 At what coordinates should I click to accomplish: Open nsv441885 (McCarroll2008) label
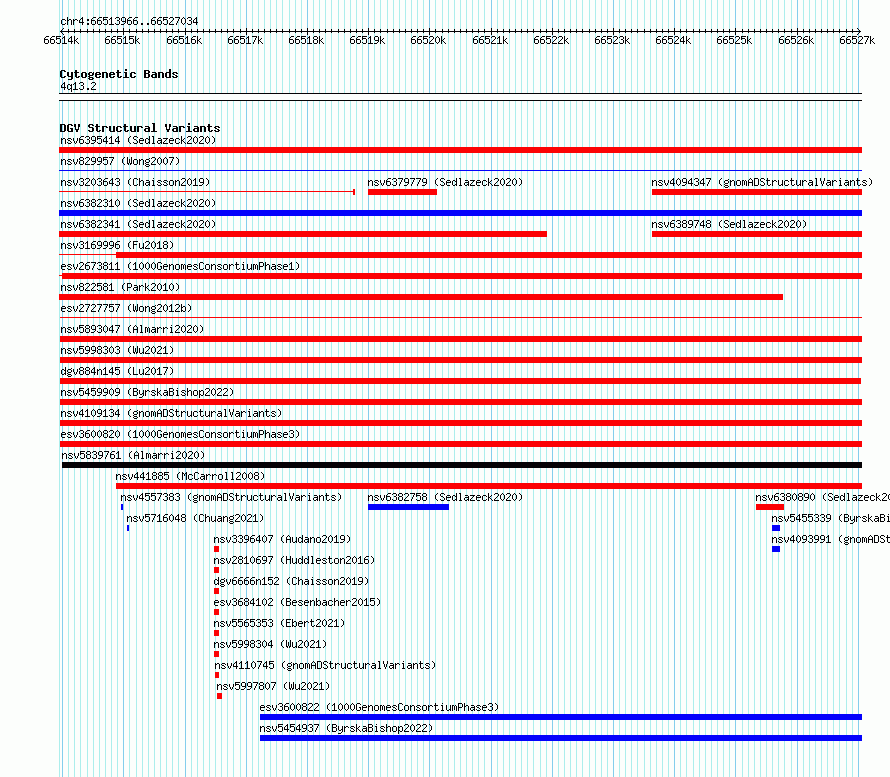click(190, 476)
